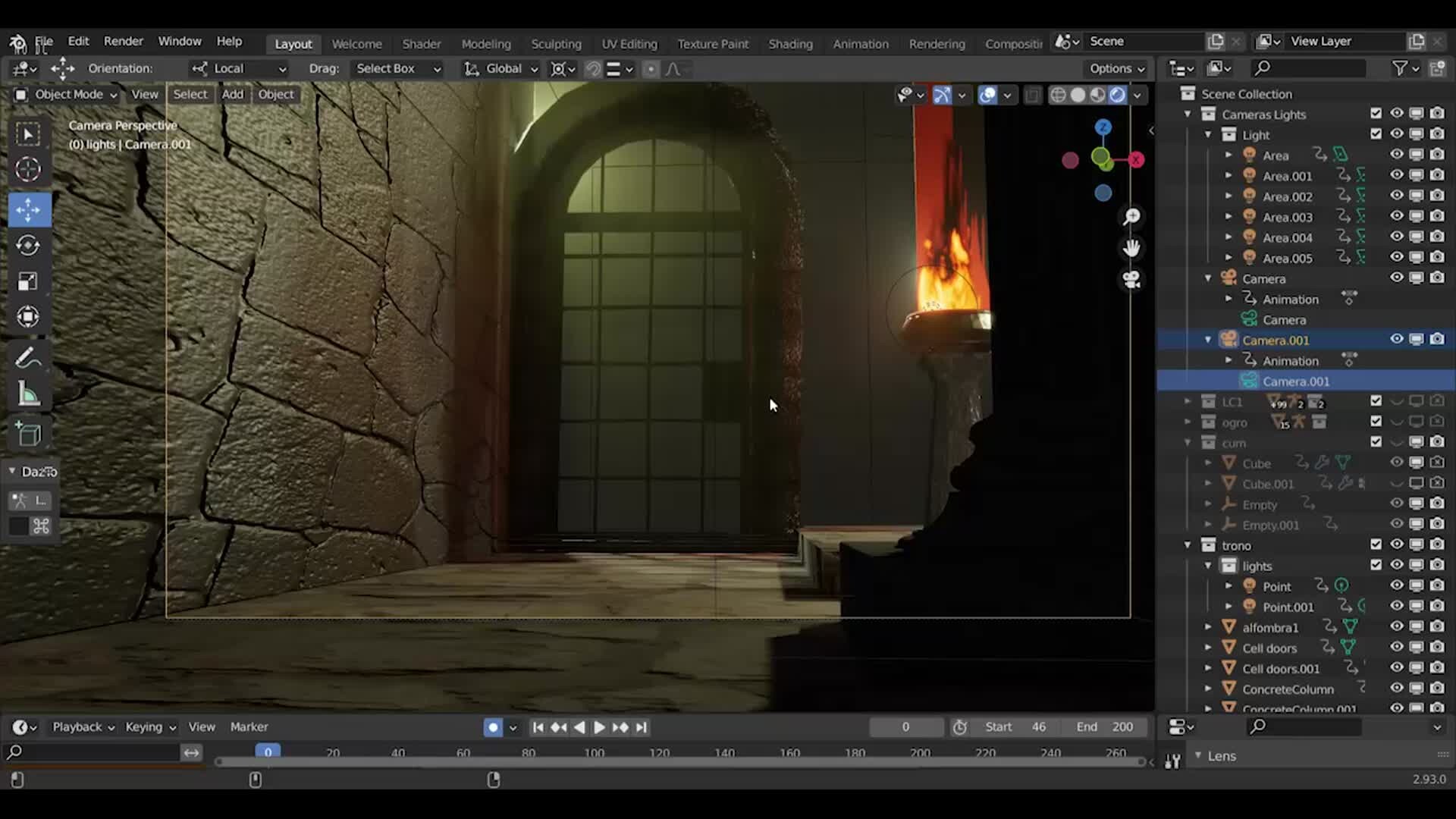Activate the Scale tool
Viewport: 1456px width, 819px height.
[28, 282]
